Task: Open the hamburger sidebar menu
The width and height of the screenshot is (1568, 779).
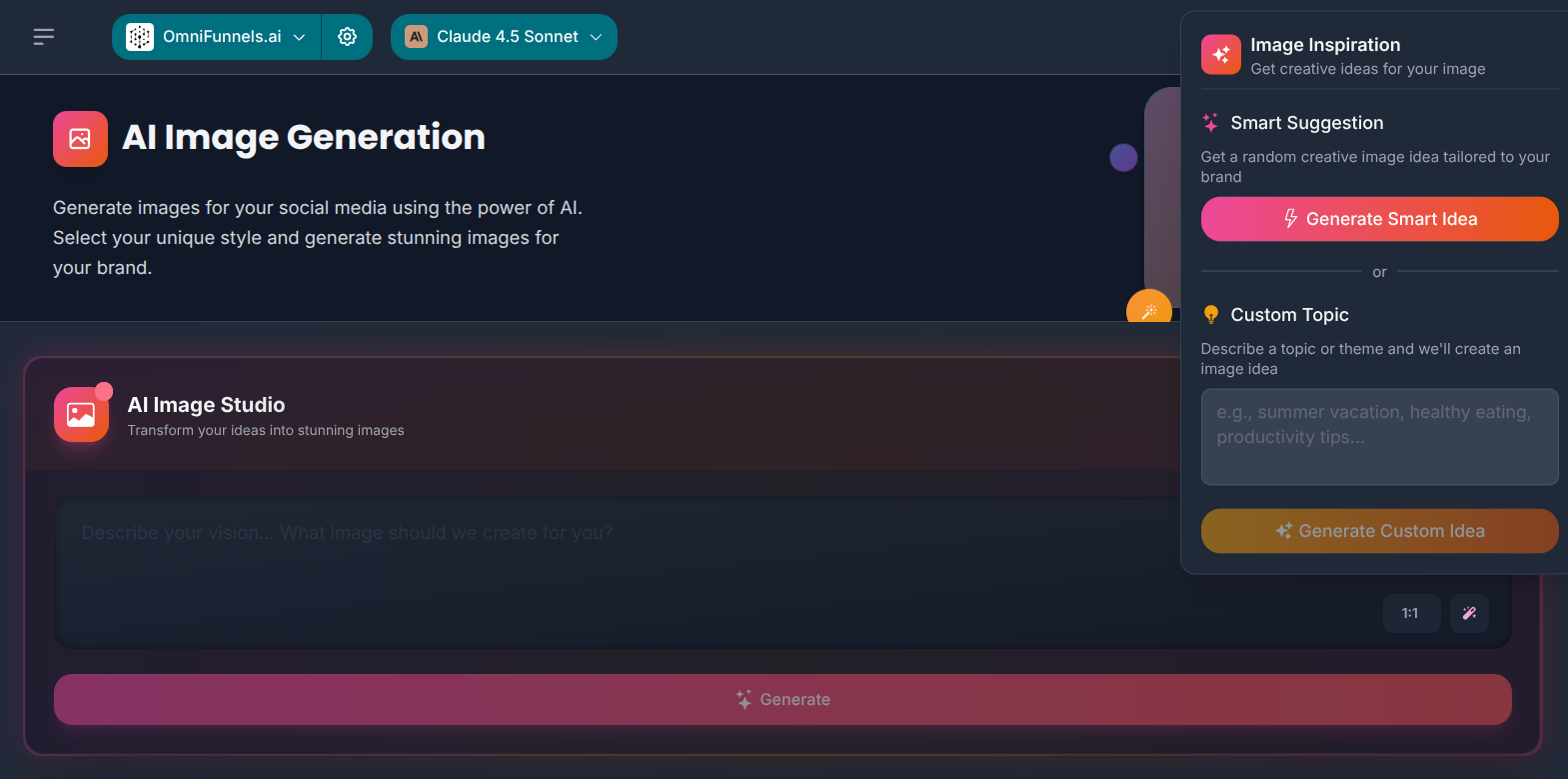Action: click(x=43, y=37)
